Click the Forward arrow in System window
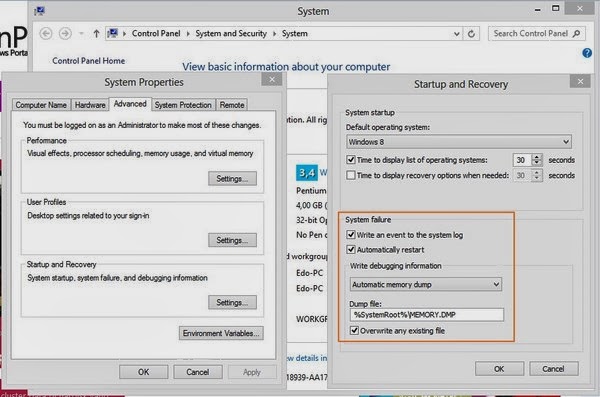The image size is (600, 397). pos(65,34)
